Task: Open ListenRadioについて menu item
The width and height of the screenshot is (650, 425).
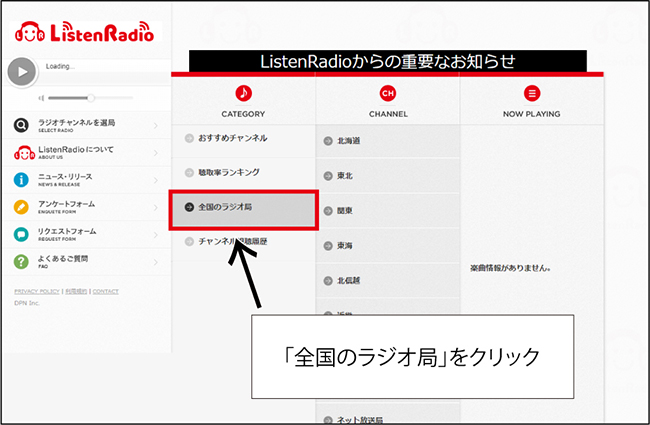Action: 87,153
